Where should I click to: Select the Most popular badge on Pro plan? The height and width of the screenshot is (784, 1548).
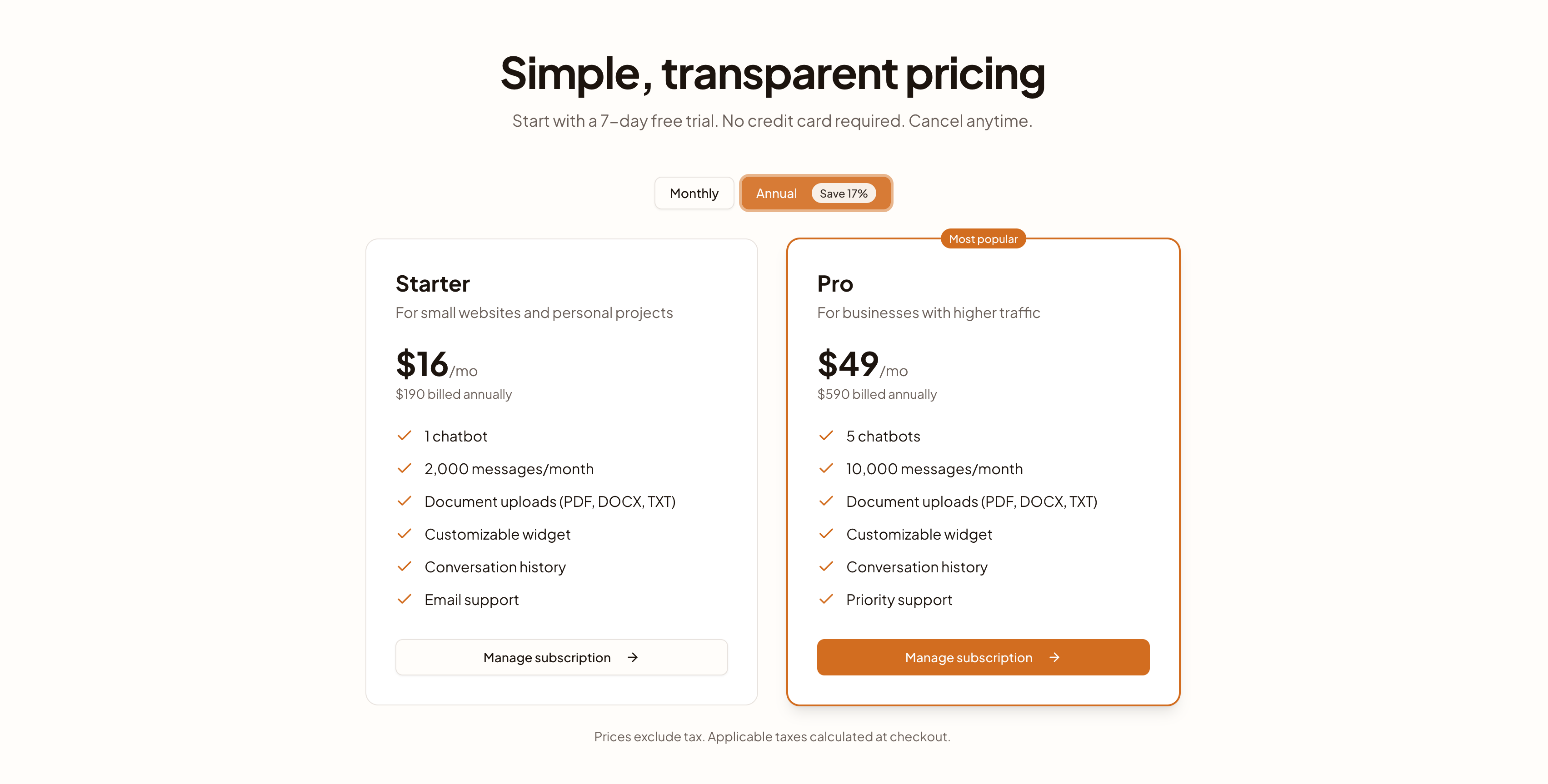pos(983,238)
